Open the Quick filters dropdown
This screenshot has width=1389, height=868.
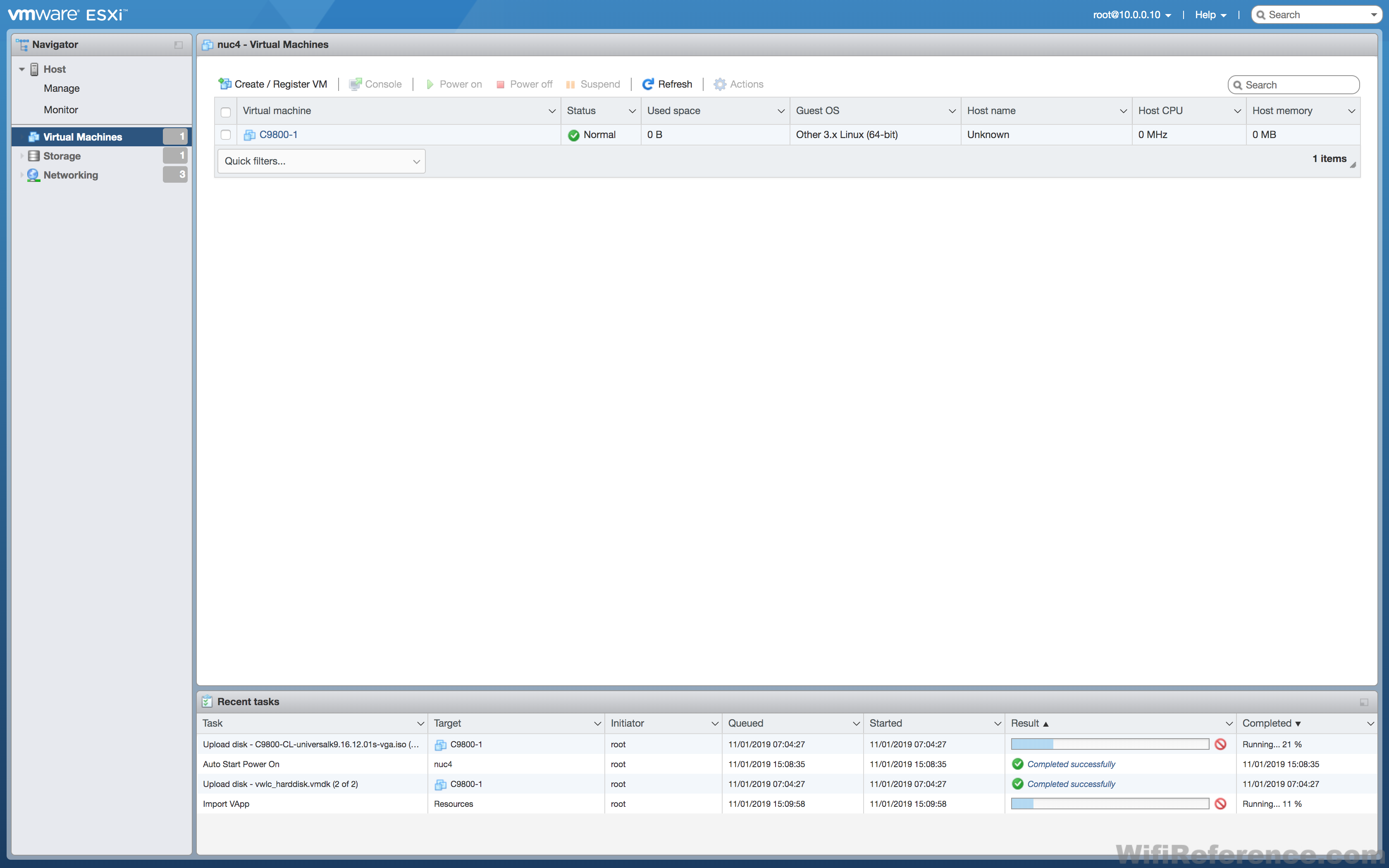322,161
